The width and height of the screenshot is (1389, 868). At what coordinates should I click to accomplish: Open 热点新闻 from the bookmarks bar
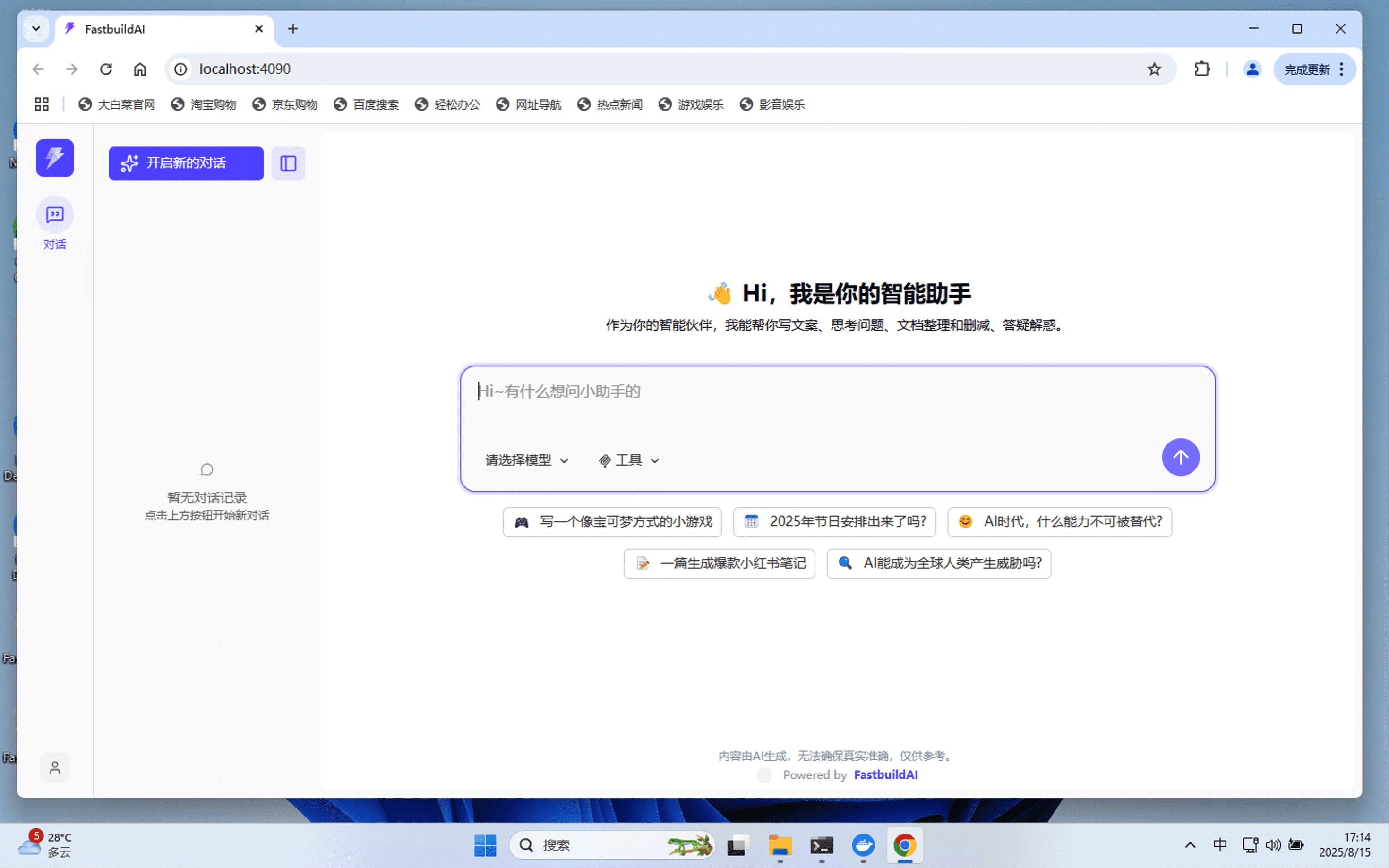[x=610, y=104]
